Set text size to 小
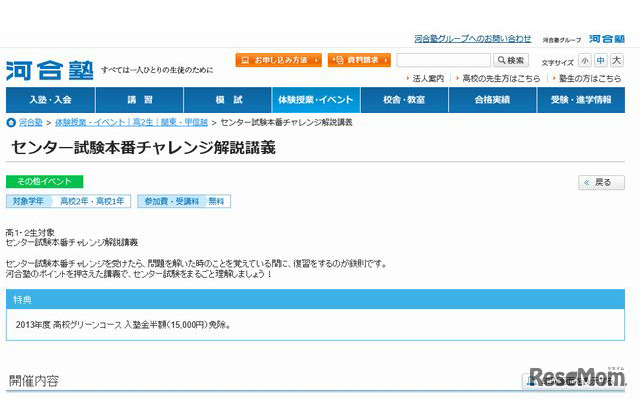This screenshot has width=640, height=400. 585,60
